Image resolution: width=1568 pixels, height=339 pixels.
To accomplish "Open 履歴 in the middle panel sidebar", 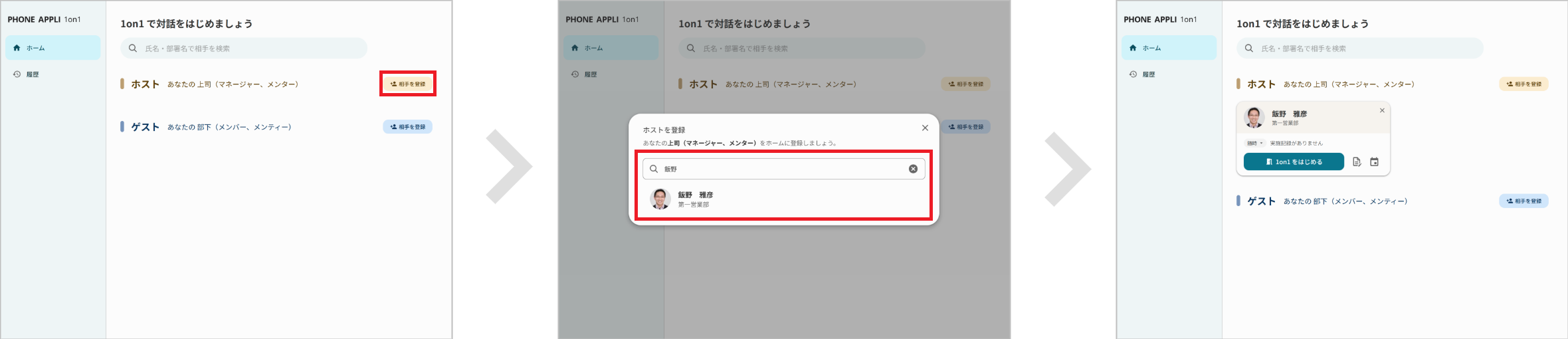I will (611, 74).
